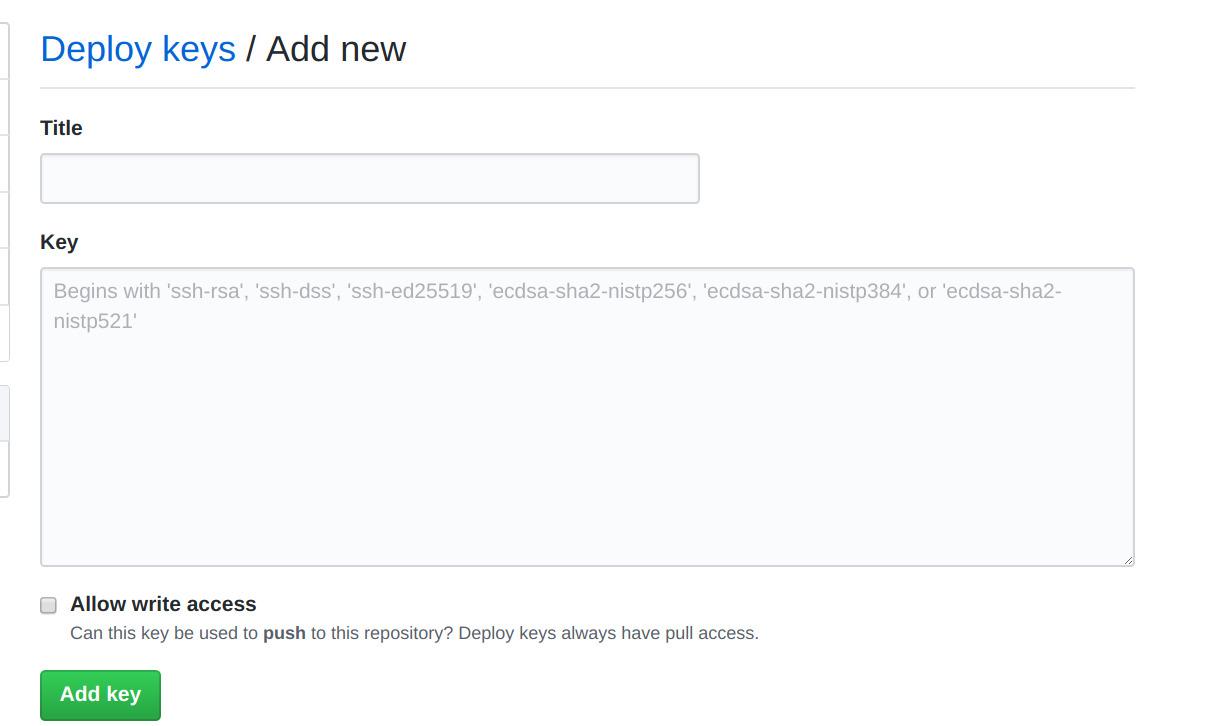1222x726 pixels.
Task: Click the 'nistp521' placeholder line in Key area
Action: [x=95, y=321]
